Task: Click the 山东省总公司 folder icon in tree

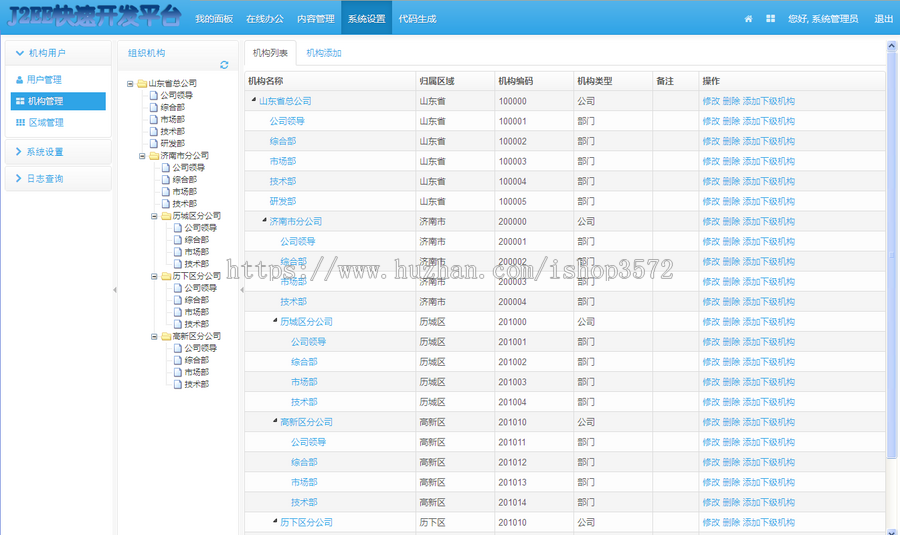Action: [x=142, y=83]
